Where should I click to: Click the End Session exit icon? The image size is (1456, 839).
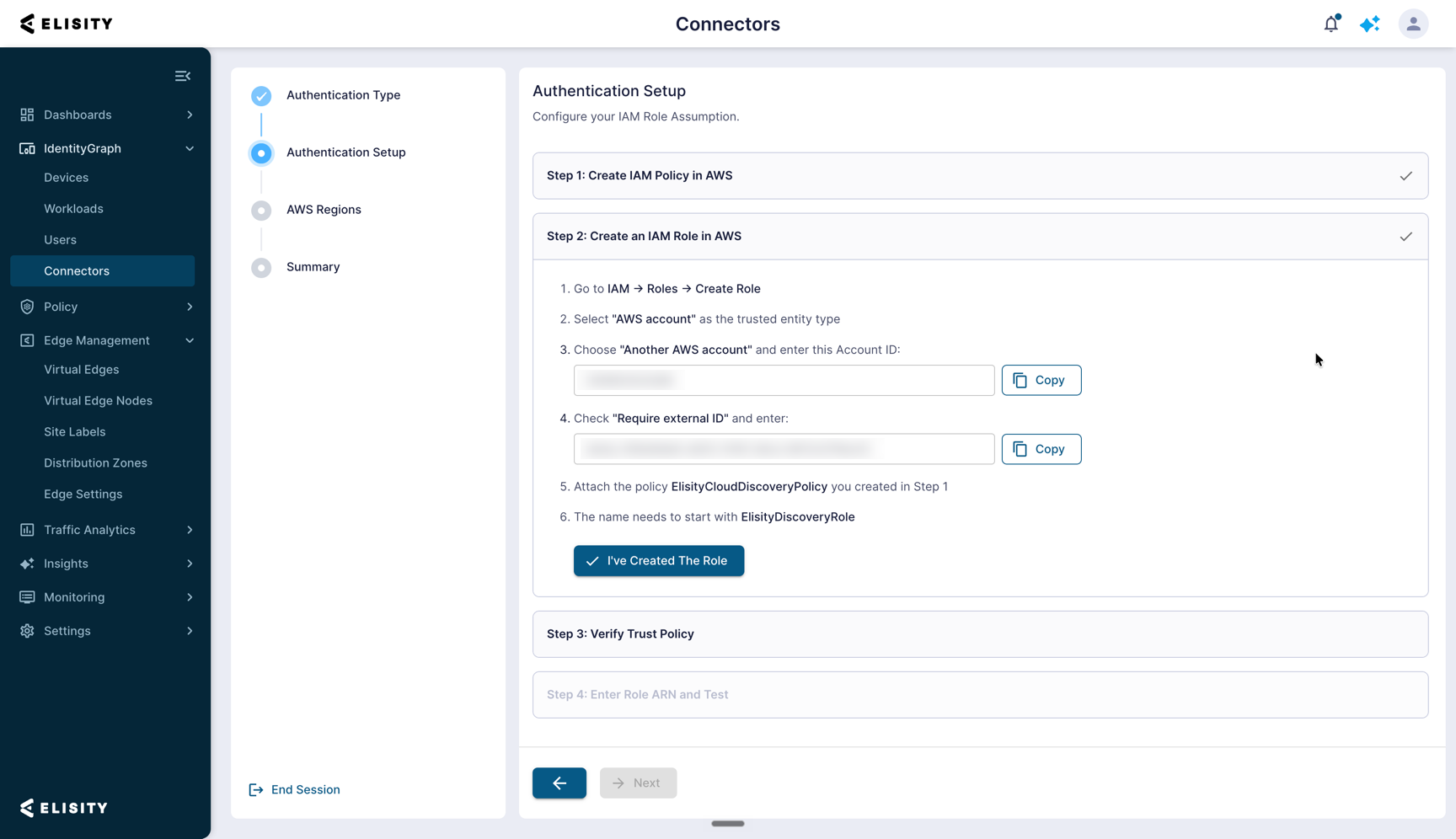pos(256,789)
